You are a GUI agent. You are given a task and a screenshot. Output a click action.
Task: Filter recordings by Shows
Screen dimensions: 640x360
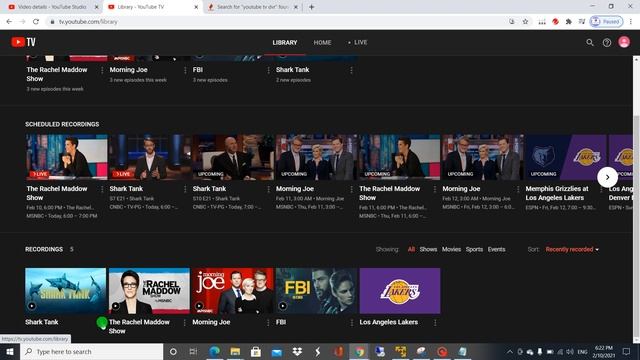(x=428, y=249)
